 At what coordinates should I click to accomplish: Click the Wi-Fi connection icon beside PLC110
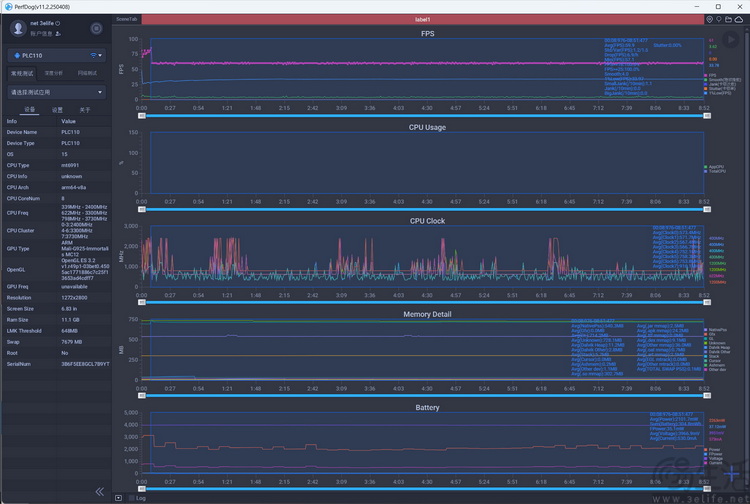tap(93, 55)
